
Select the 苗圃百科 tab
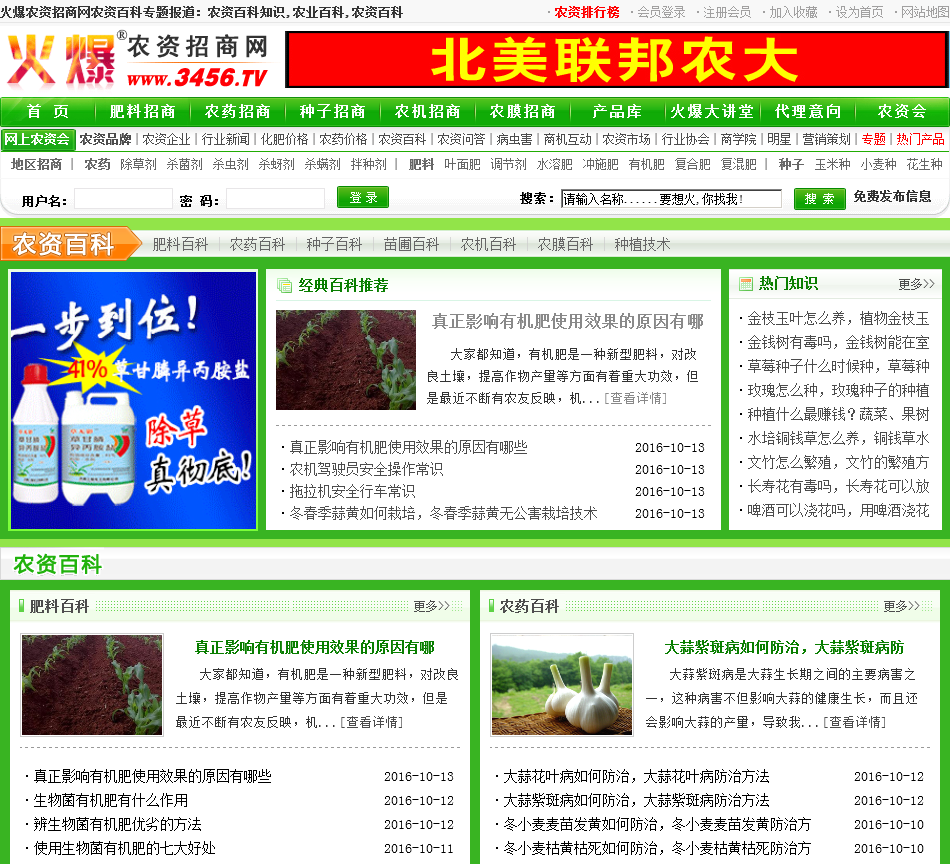[x=411, y=244]
